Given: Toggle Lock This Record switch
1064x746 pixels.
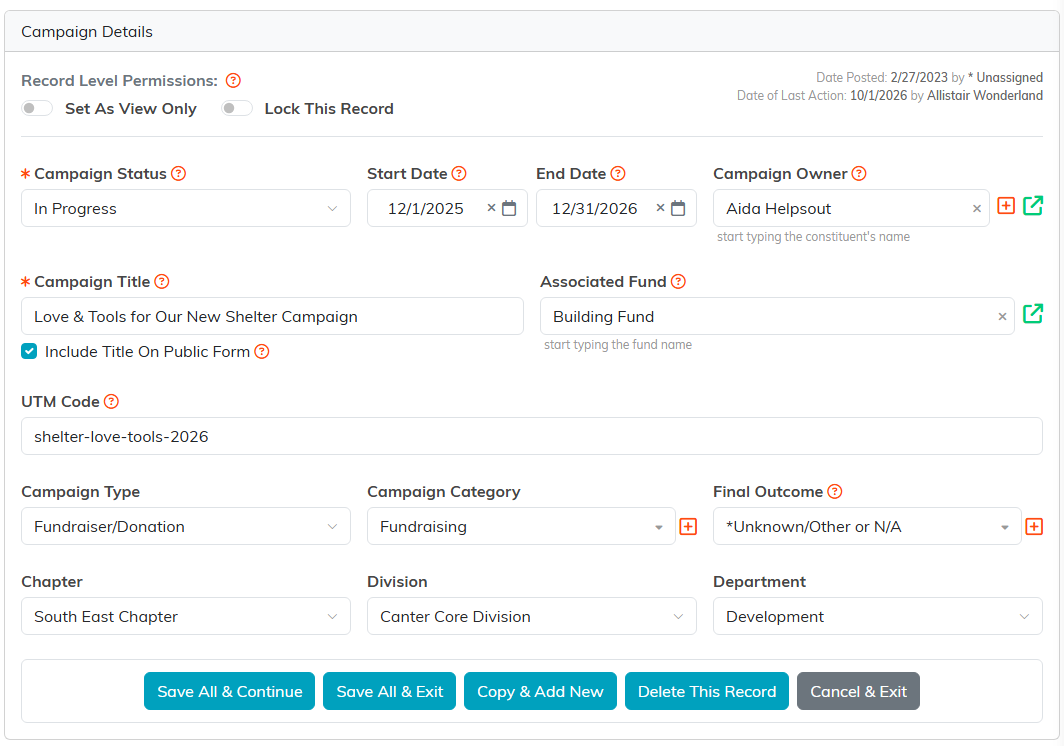Looking at the screenshot, I should tap(237, 109).
